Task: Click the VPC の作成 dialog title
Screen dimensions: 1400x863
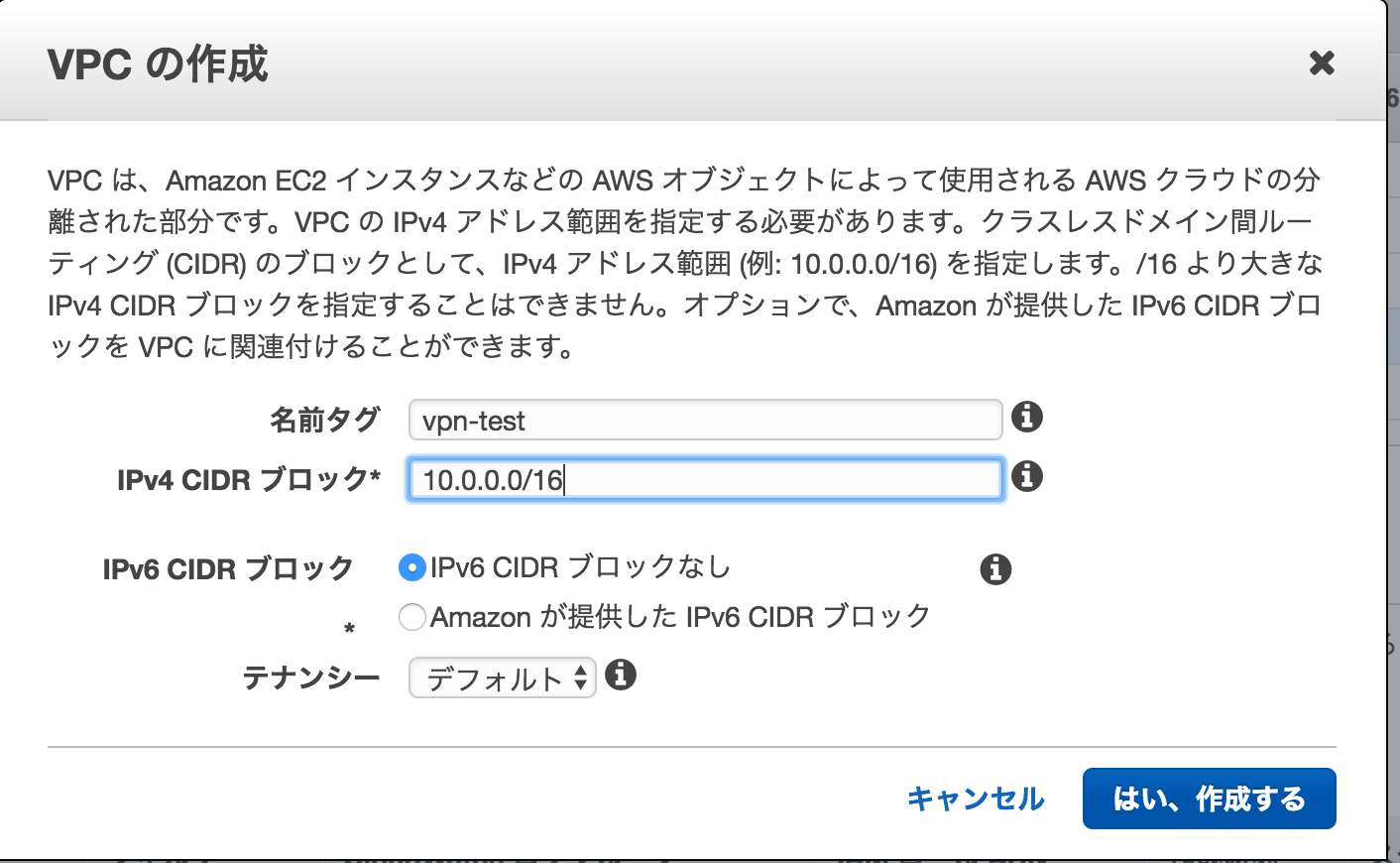Action: pos(158,63)
